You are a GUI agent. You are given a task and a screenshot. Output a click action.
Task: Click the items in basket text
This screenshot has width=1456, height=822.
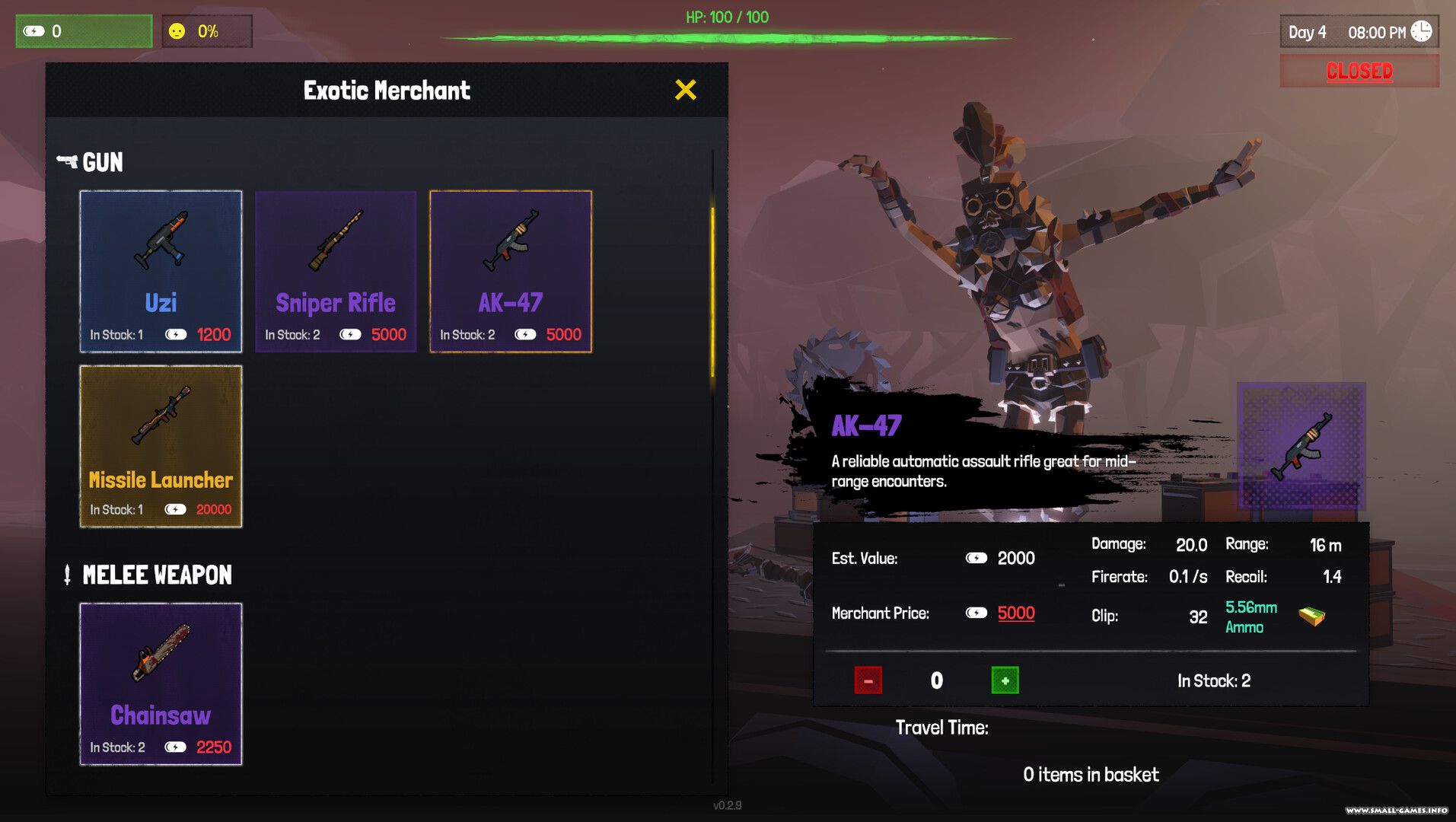pos(1091,775)
